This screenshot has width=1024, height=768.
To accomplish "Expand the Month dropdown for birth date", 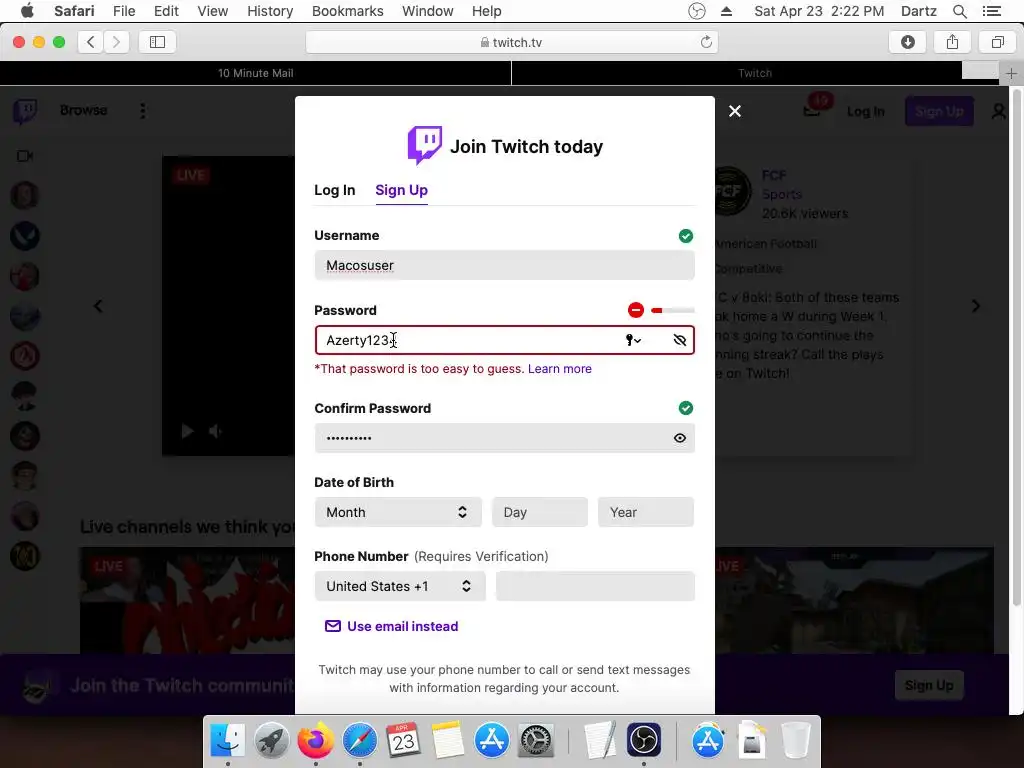I will pyautogui.click(x=398, y=512).
